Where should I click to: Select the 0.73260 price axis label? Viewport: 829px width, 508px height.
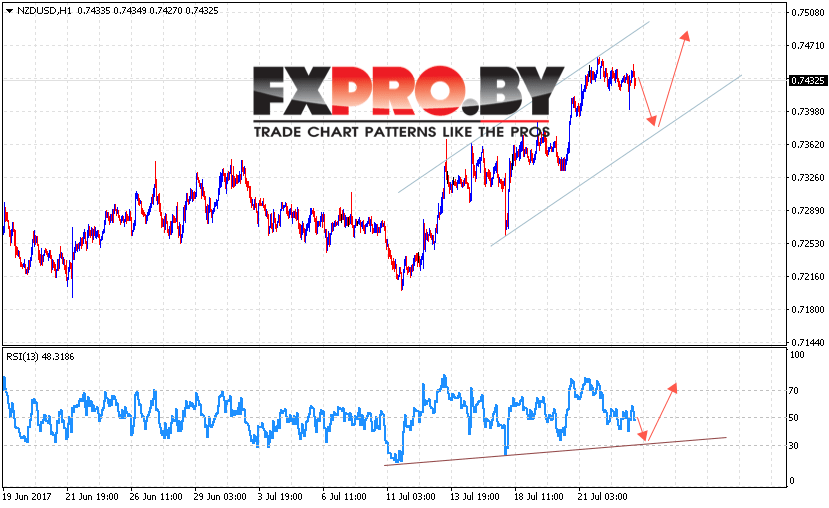coord(807,178)
